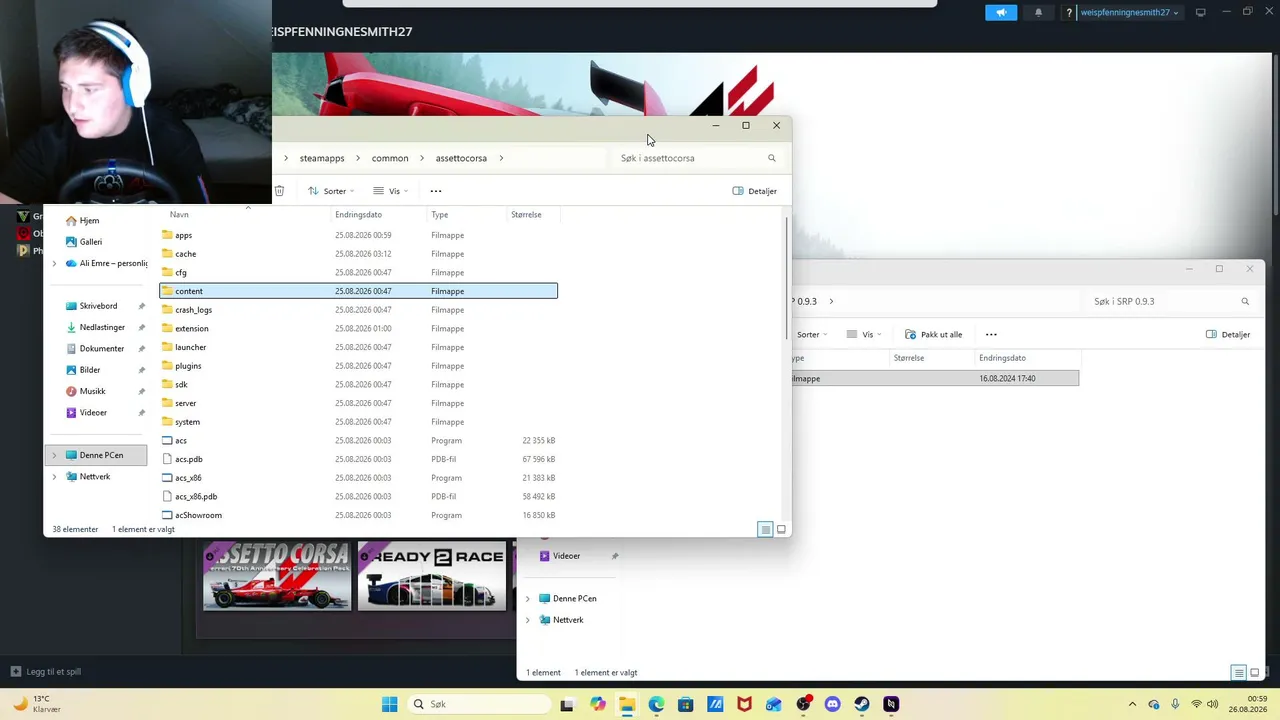Open the cfg folder
Image resolution: width=1280 pixels, height=720 pixels.
358,272
